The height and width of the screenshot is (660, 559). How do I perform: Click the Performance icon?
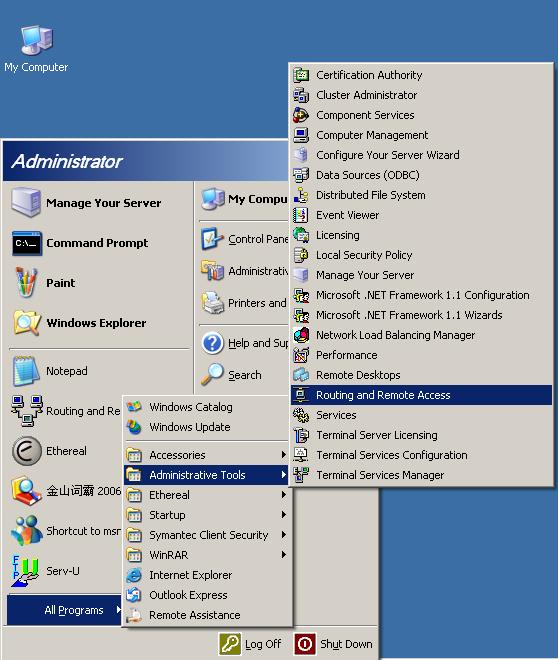tap(301, 355)
